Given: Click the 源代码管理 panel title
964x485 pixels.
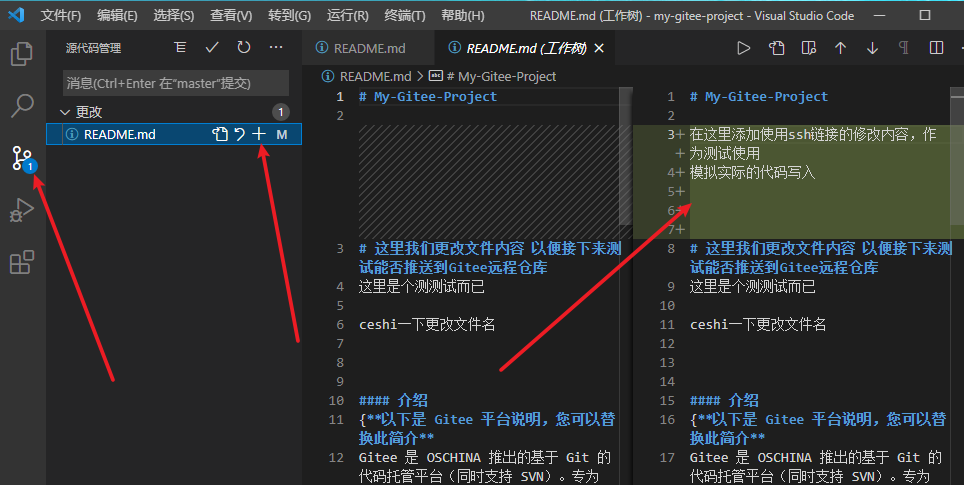Looking at the screenshot, I should (x=93, y=48).
